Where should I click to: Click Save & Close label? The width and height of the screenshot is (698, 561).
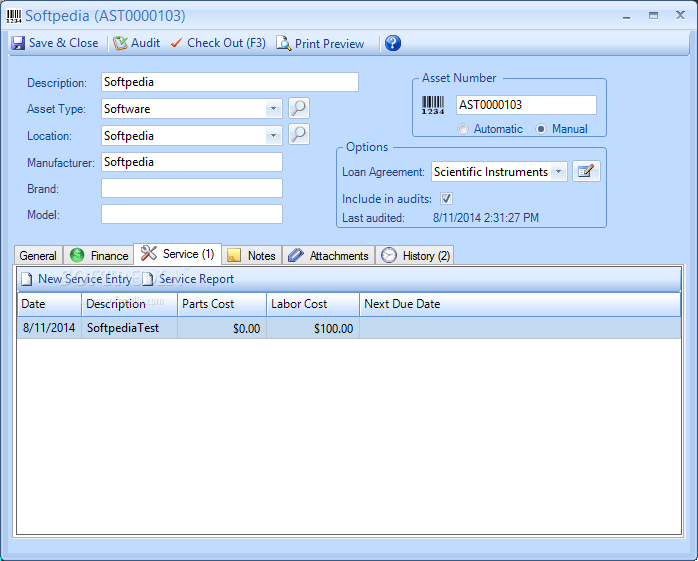tap(64, 43)
